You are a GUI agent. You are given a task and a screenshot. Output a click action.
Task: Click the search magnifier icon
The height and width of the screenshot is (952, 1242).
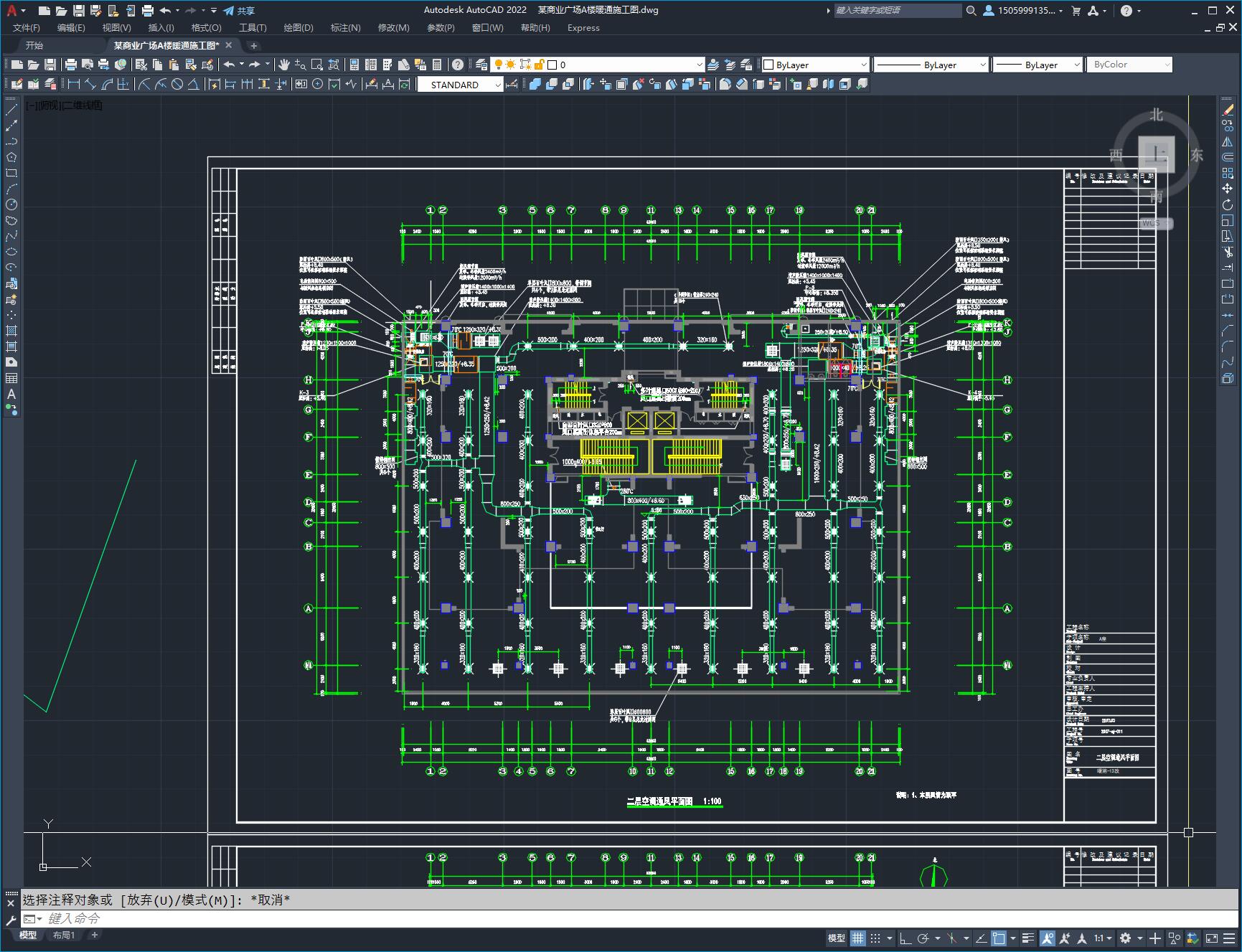pos(971,11)
